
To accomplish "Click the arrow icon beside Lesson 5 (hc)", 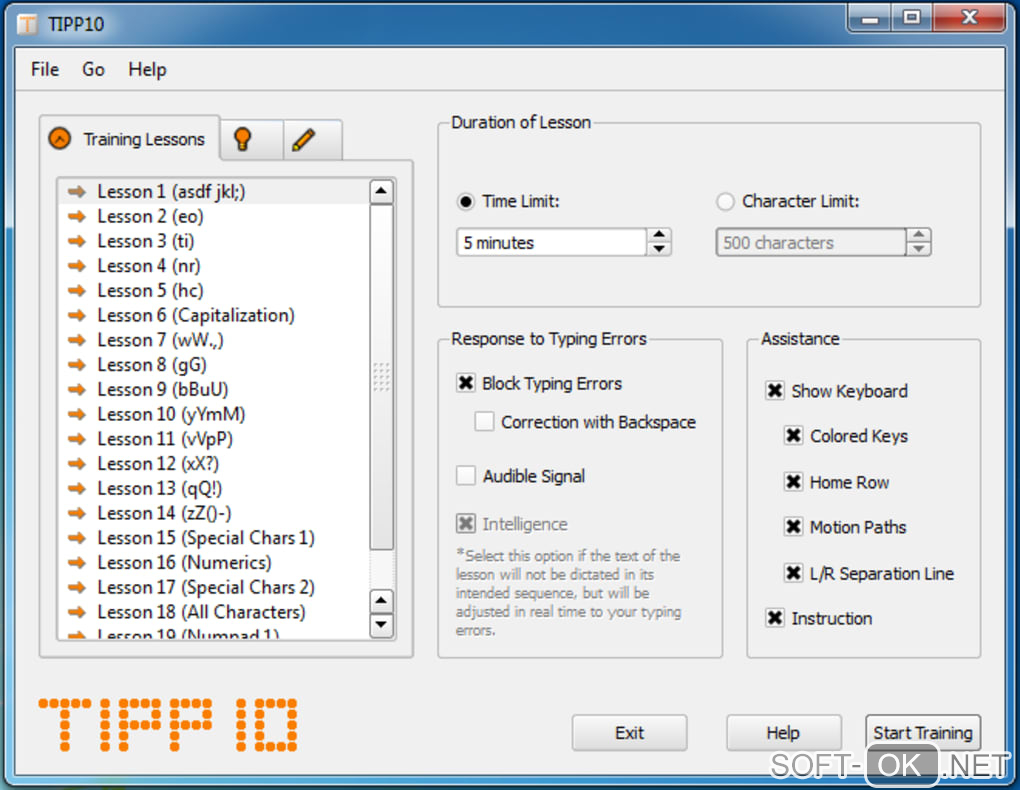I will (77, 290).
